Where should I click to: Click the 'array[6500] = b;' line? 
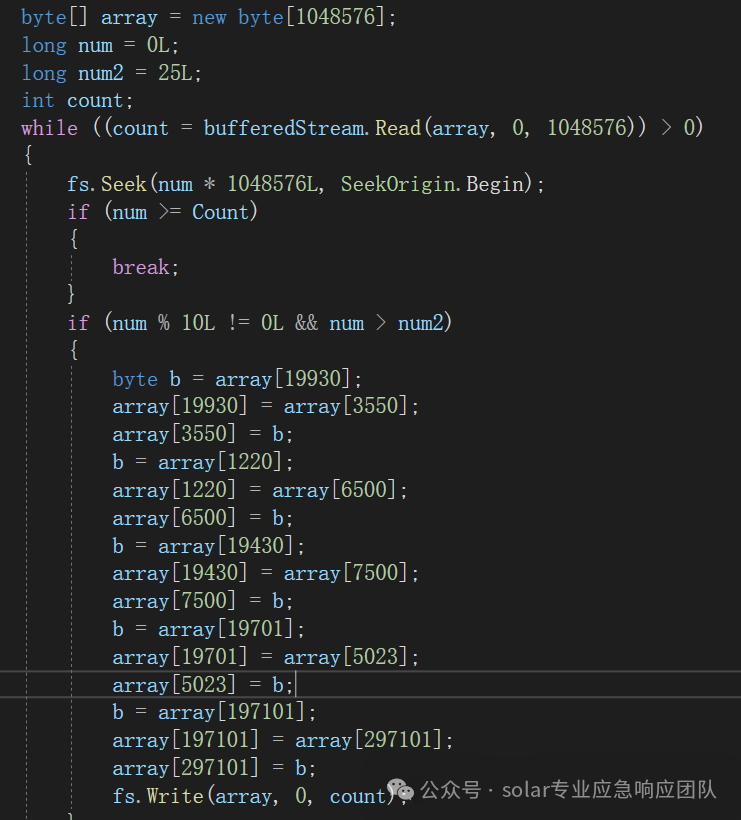(x=202, y=518)
